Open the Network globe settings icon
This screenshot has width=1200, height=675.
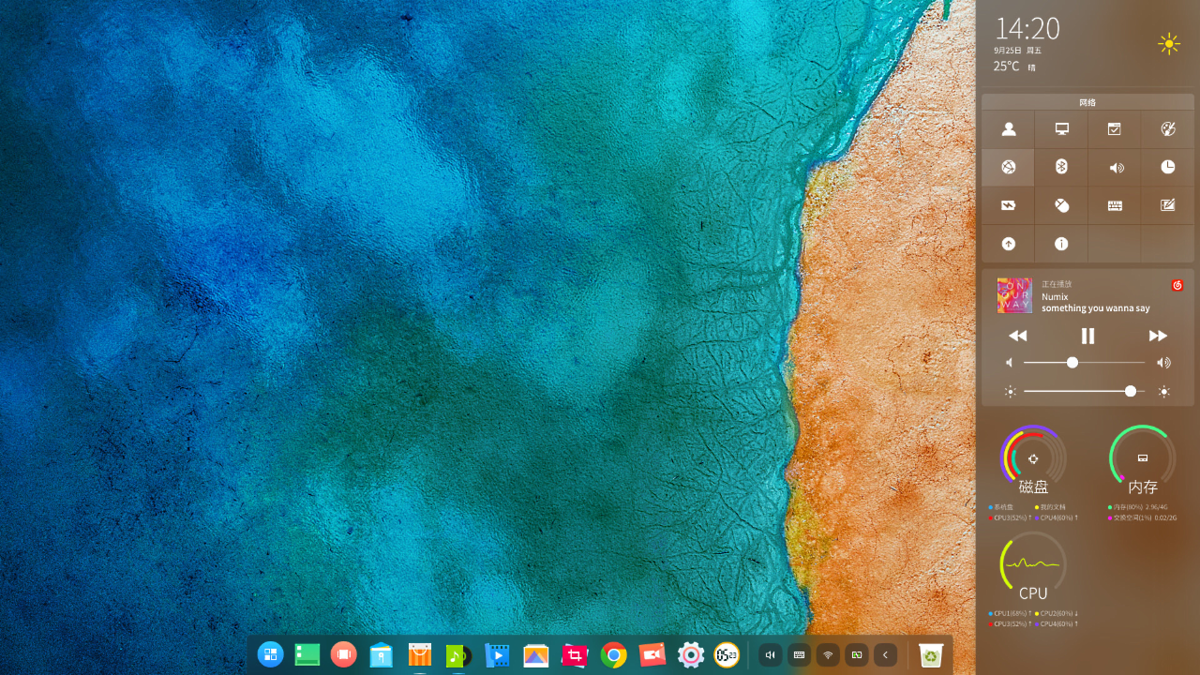(x=1008, y=167)
